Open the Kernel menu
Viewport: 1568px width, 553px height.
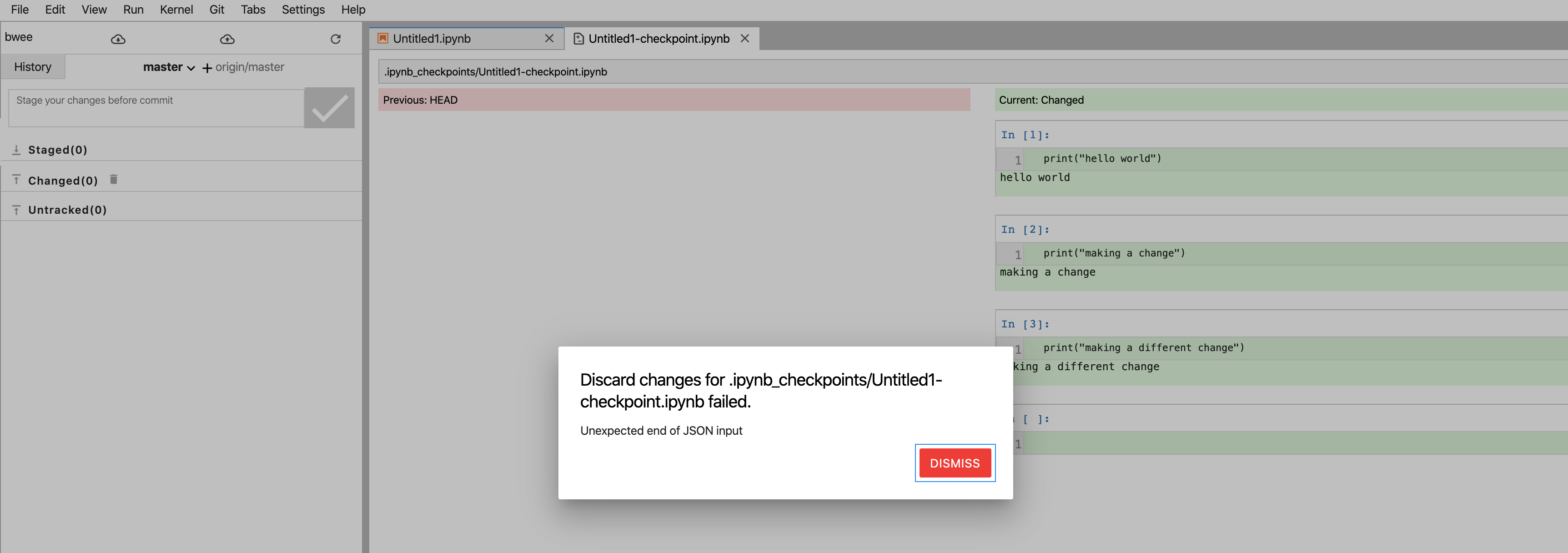176,9
